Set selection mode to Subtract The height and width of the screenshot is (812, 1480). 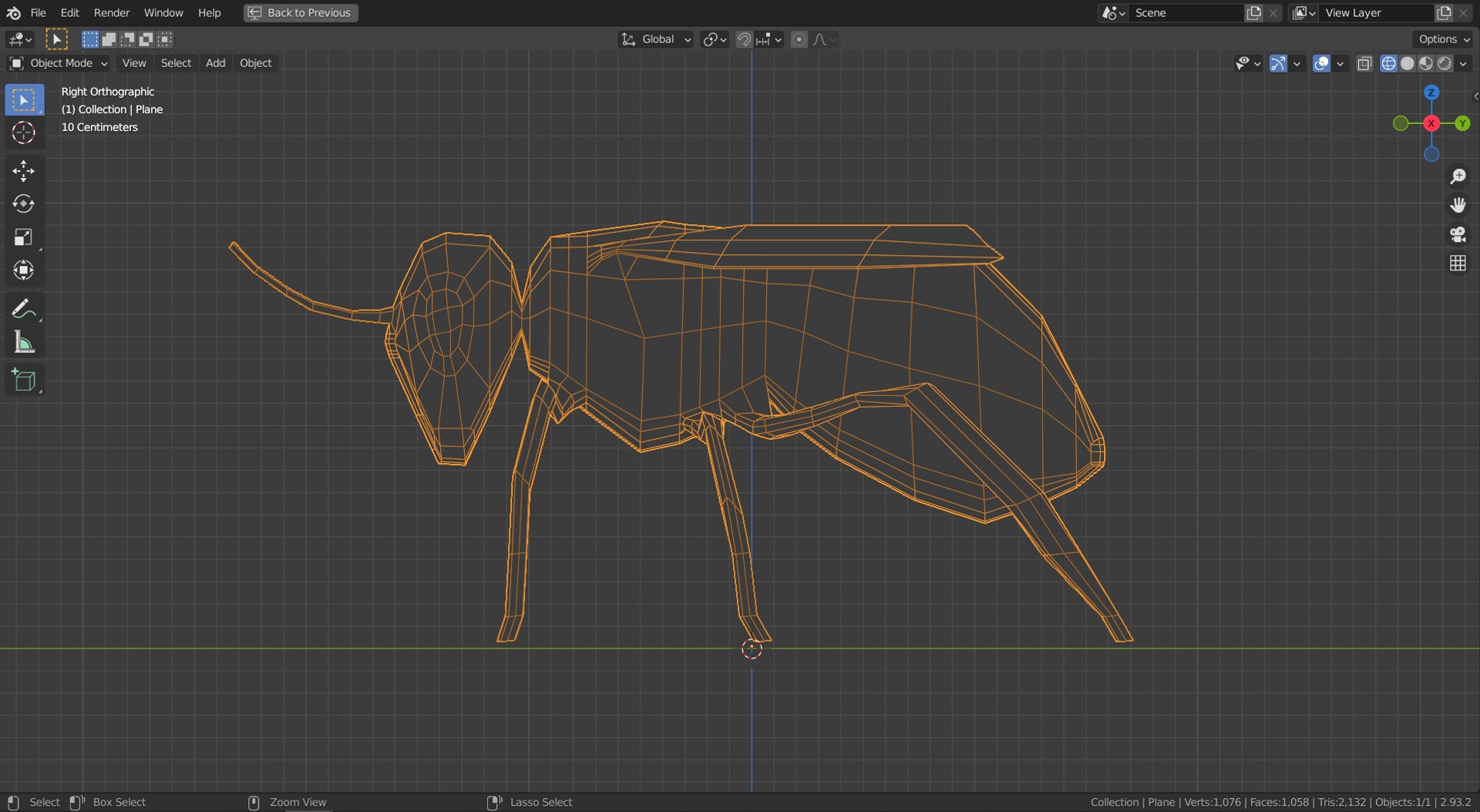[x=127, y=39]
